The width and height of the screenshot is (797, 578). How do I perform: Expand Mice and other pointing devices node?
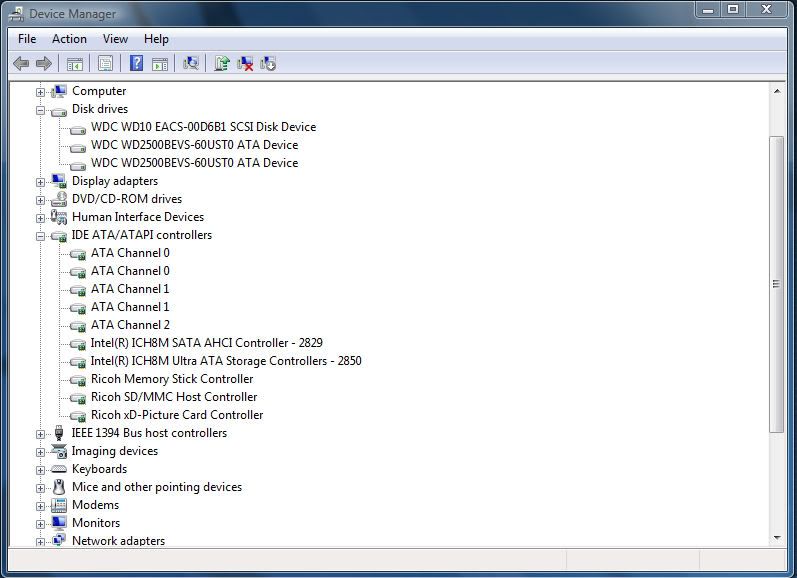pos(40,488)
